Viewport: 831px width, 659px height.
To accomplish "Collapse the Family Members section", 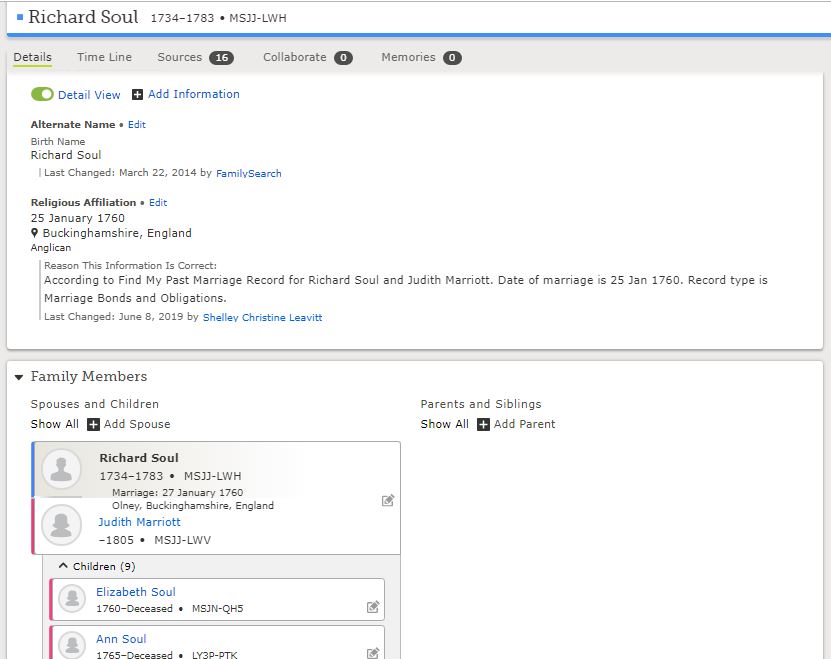I will pyautogui.click(x=19, y=377).
